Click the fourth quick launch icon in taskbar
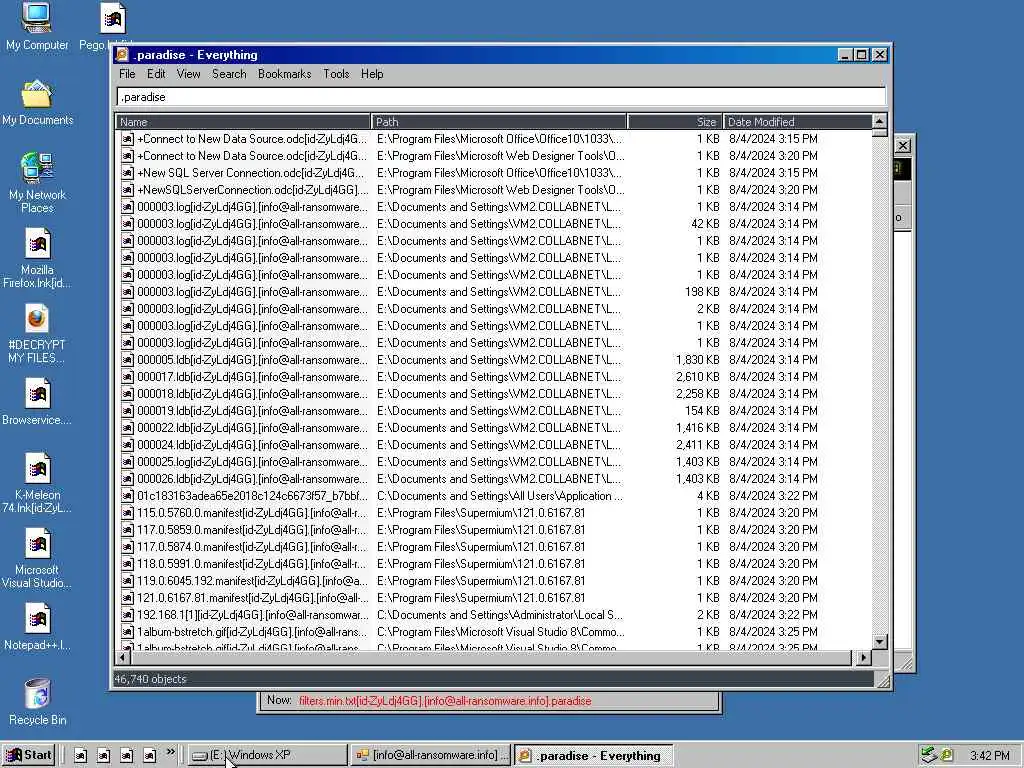The width and height of the screenshot is (1024, 768). 150,755
